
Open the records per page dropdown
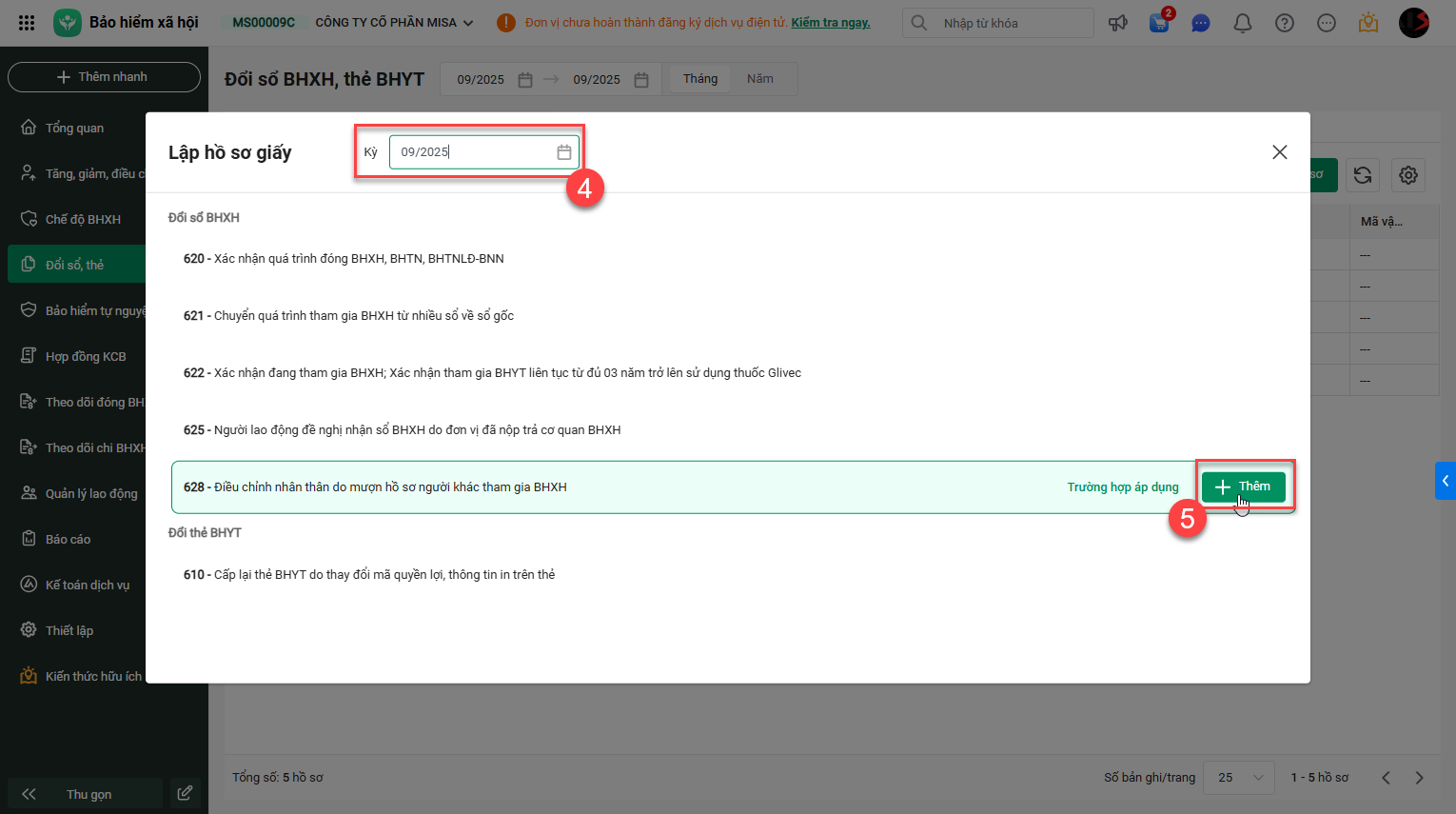tap(1239, 778)
